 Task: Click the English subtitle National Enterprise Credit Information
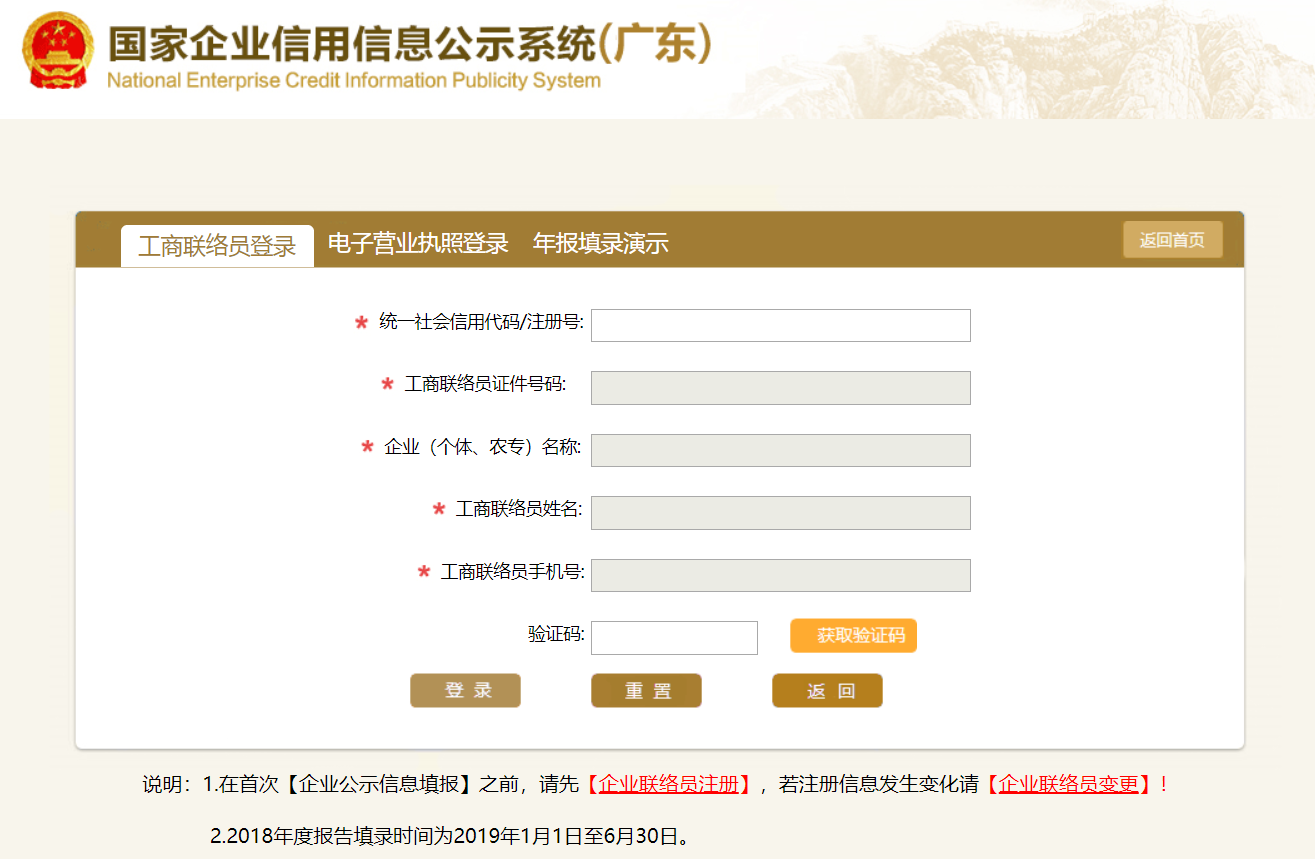[x=353, y=81]
